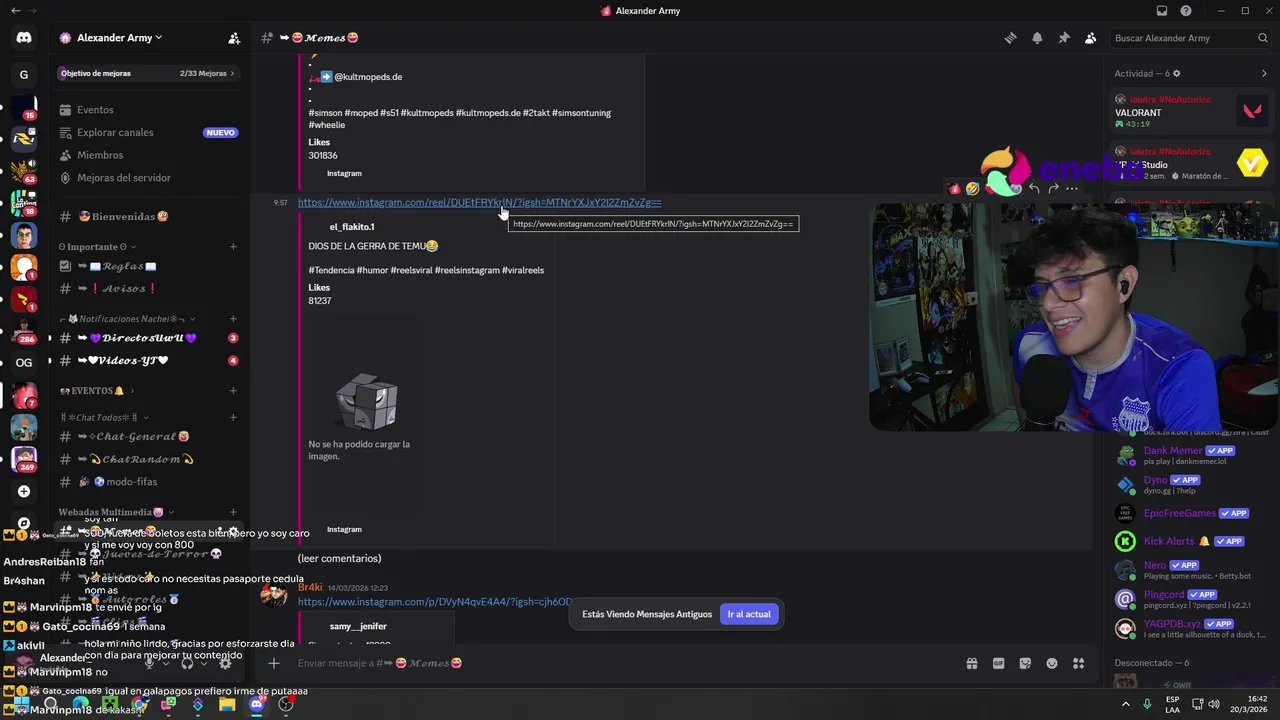The image size is (1280, 720).
Task: Open the Threads icon in channel header
Action: (x=1010, y=38)
